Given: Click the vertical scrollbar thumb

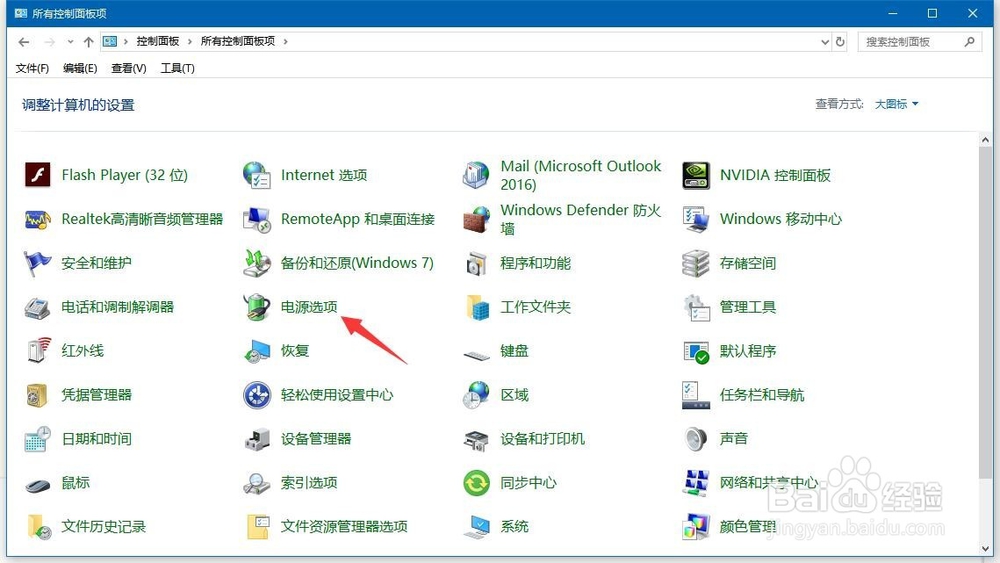Looking at the screenshot, I should (986, 312).
